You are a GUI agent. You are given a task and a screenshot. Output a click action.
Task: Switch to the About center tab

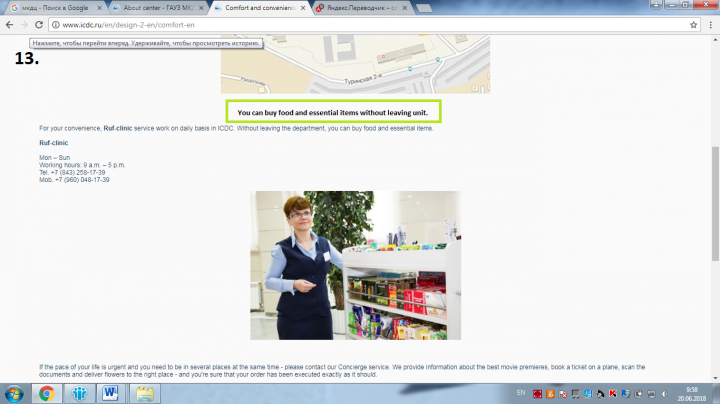(x=158, y=8)
